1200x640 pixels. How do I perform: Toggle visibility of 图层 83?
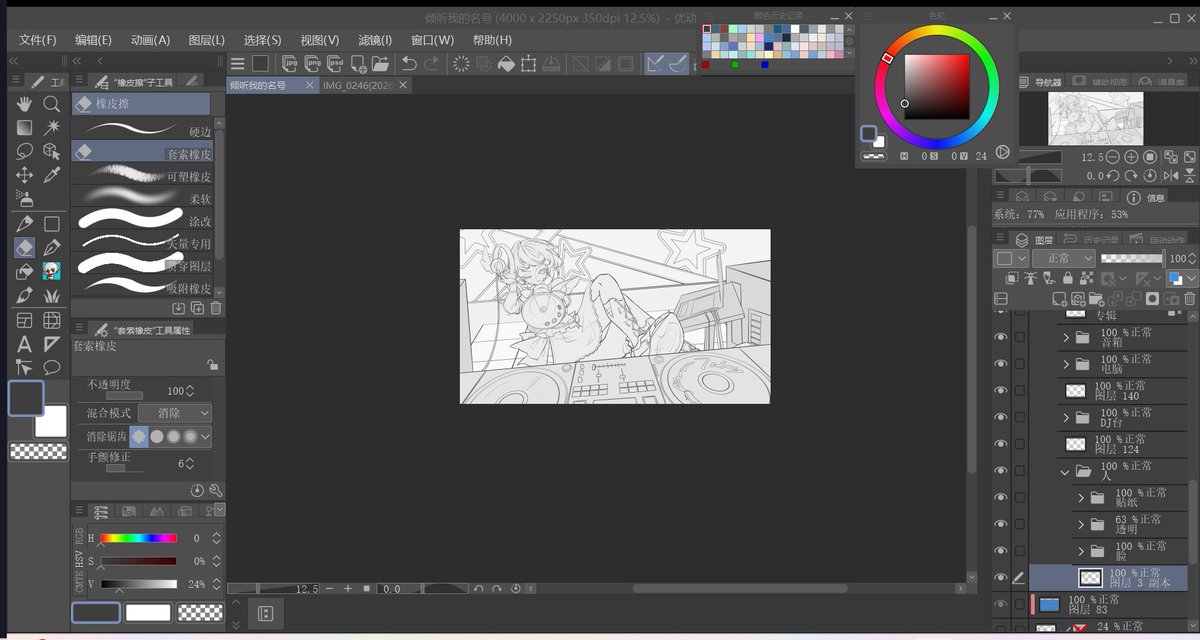[x=1001, y=604]
